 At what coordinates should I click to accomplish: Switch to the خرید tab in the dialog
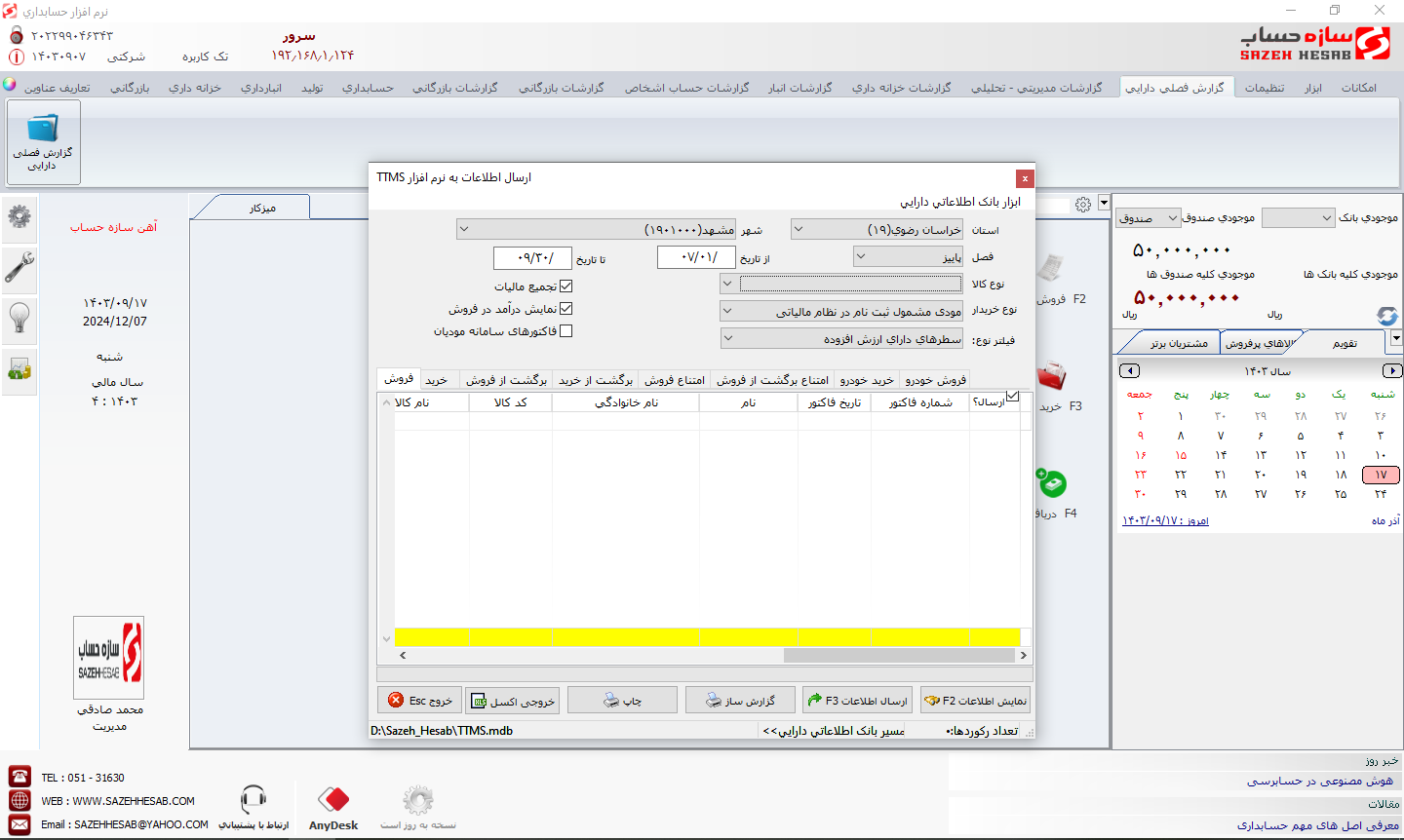tap(437, 380)
